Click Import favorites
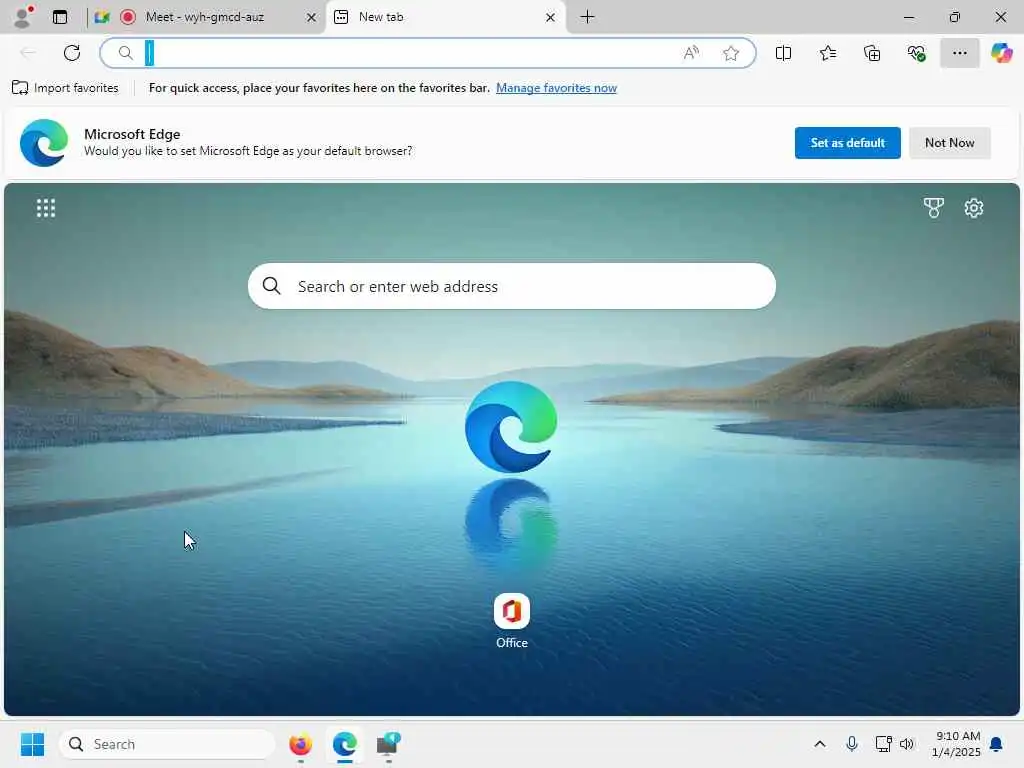 [x=65, y=88]
